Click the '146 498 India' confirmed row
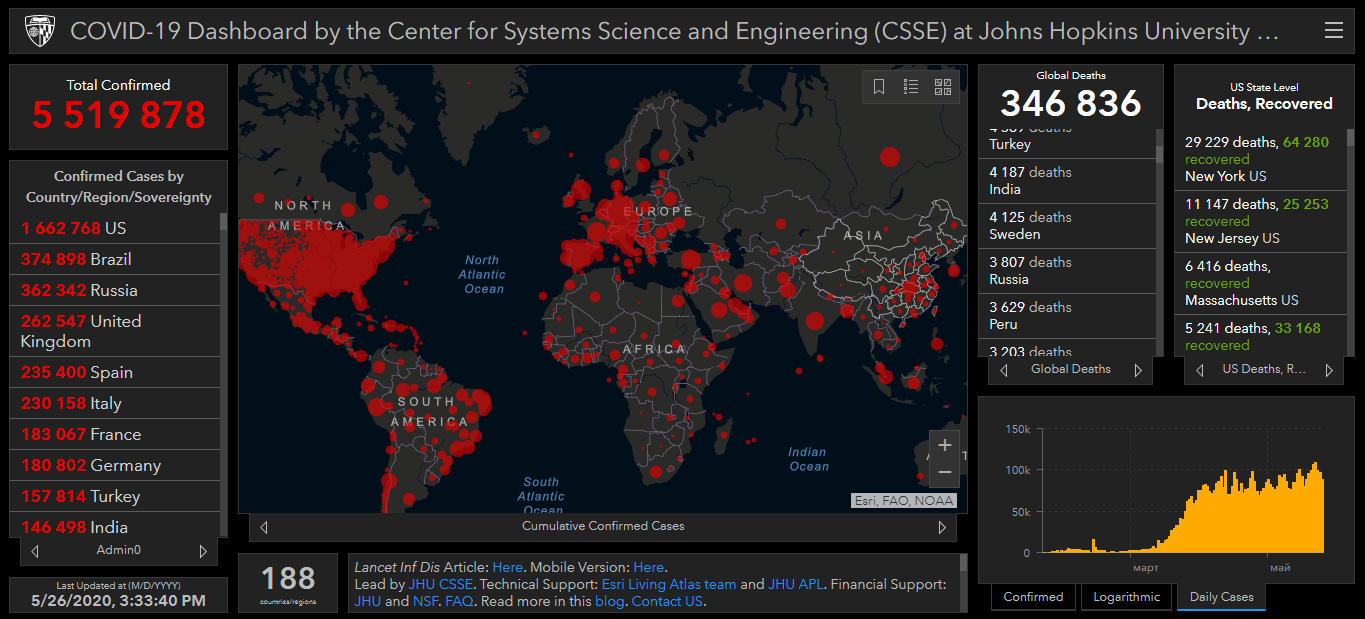1365x619 pixels. click(115, 525)
